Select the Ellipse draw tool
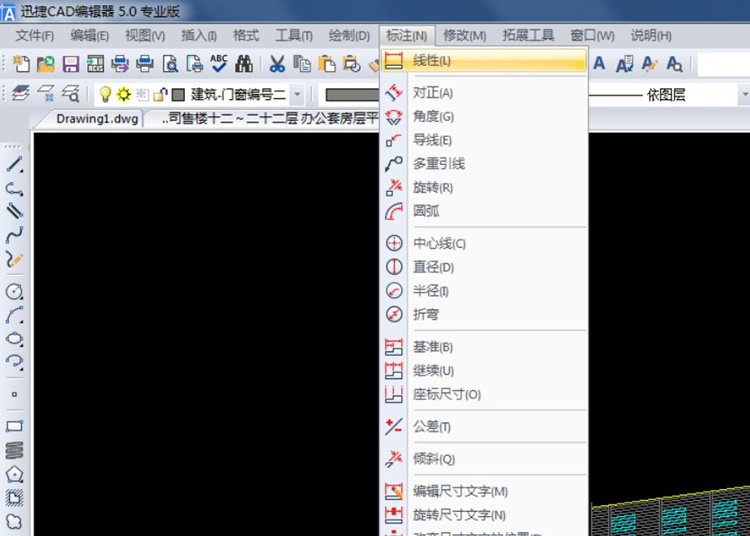Image resolution: width=750 pixels, height=536 pixels. [x=14, y=339]
